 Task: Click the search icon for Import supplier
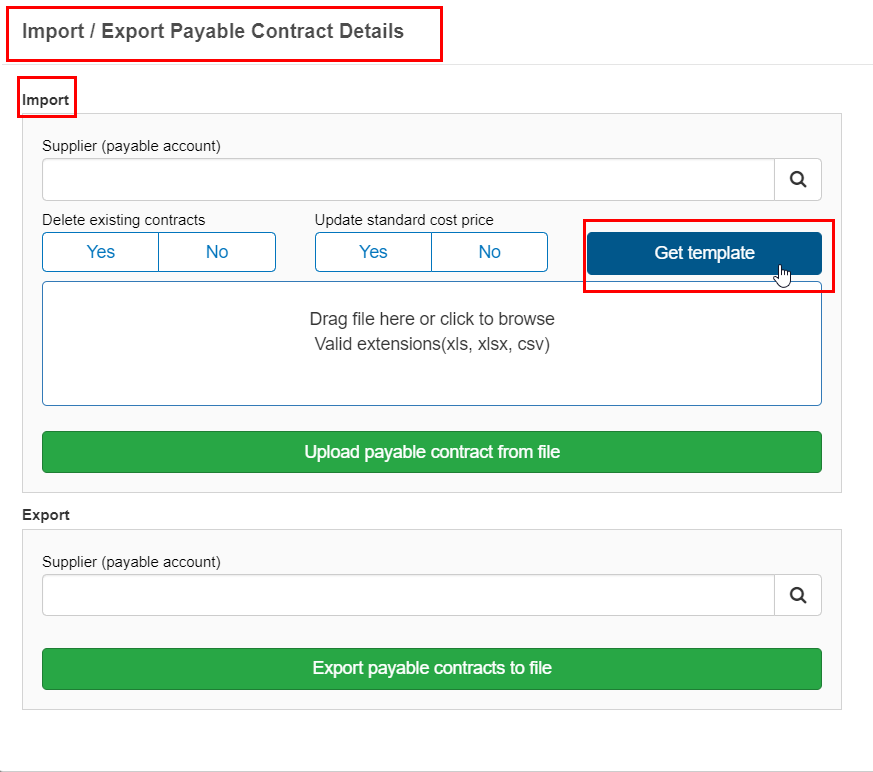click(x=798, y=179)
